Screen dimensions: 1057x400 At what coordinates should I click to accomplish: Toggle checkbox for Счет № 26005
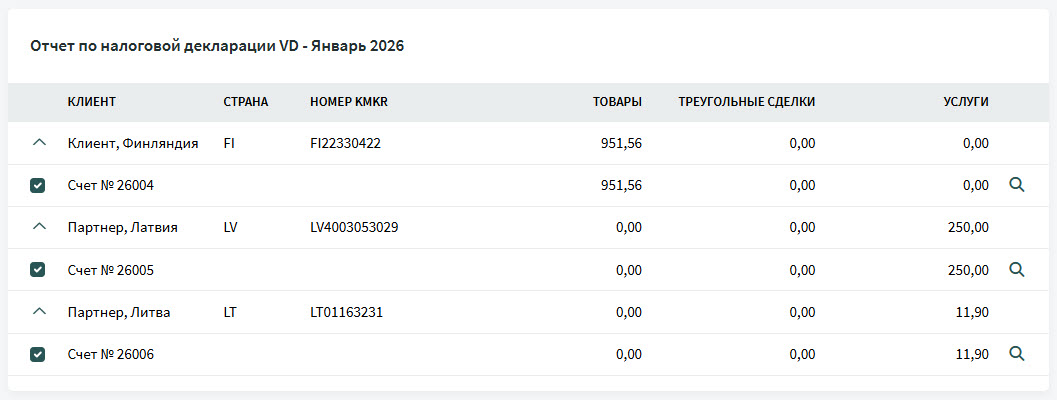coord(38,270)
